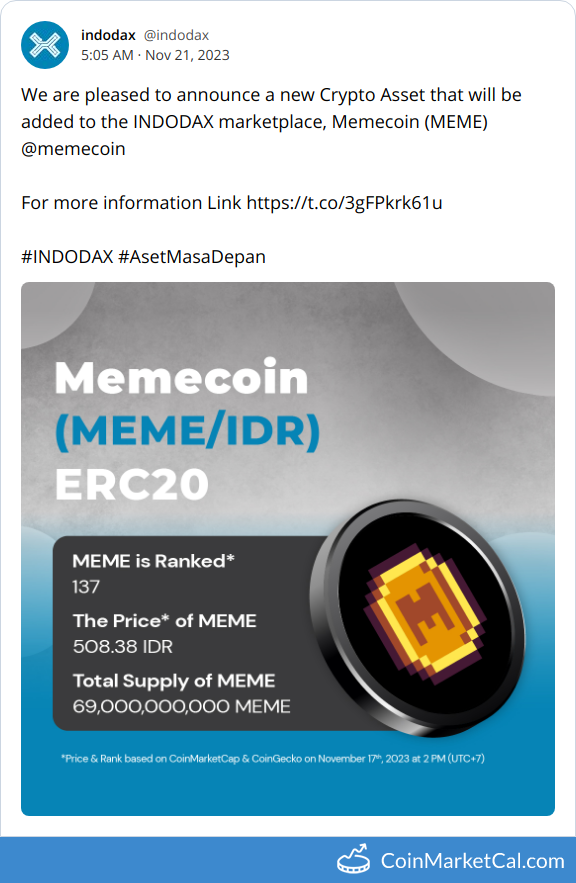Click the CoinMarketCal logo icon

click(354, 860)
